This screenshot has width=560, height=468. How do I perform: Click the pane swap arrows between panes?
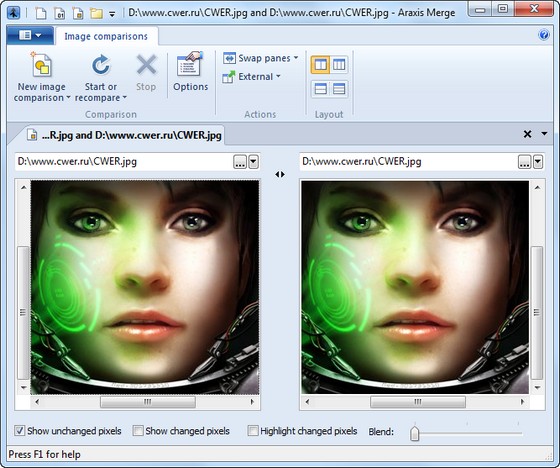tap(280, 174)
